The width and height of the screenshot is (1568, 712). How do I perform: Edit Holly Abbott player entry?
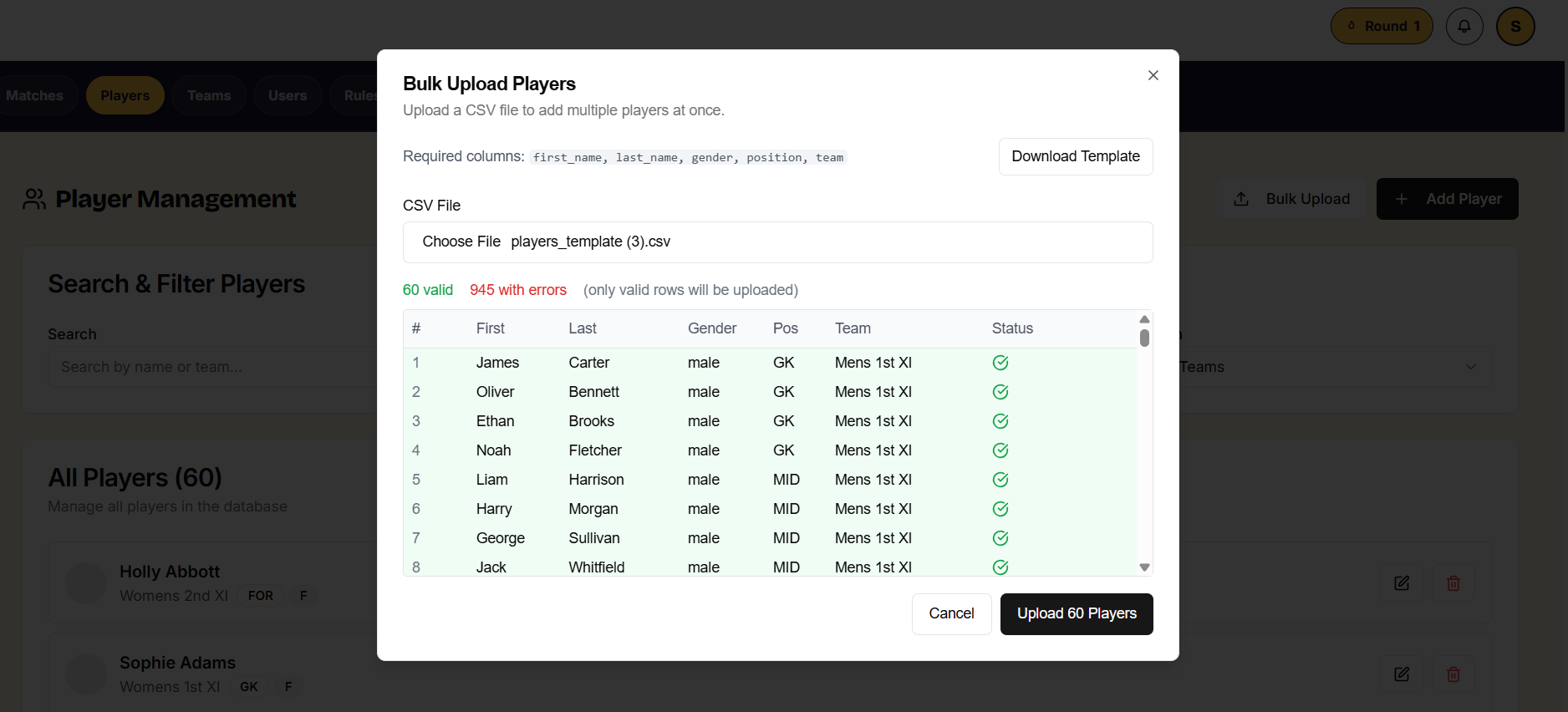click(1402, 583)
